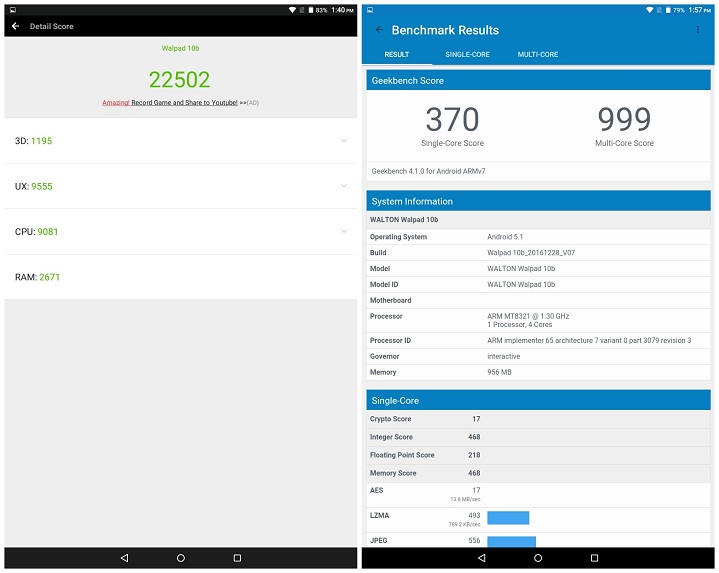Viewport: 719px width, 573px height.
Task: Tap recent apps button on AnTuTu screen
Action: pyautogui.click(x=237, y=558)
